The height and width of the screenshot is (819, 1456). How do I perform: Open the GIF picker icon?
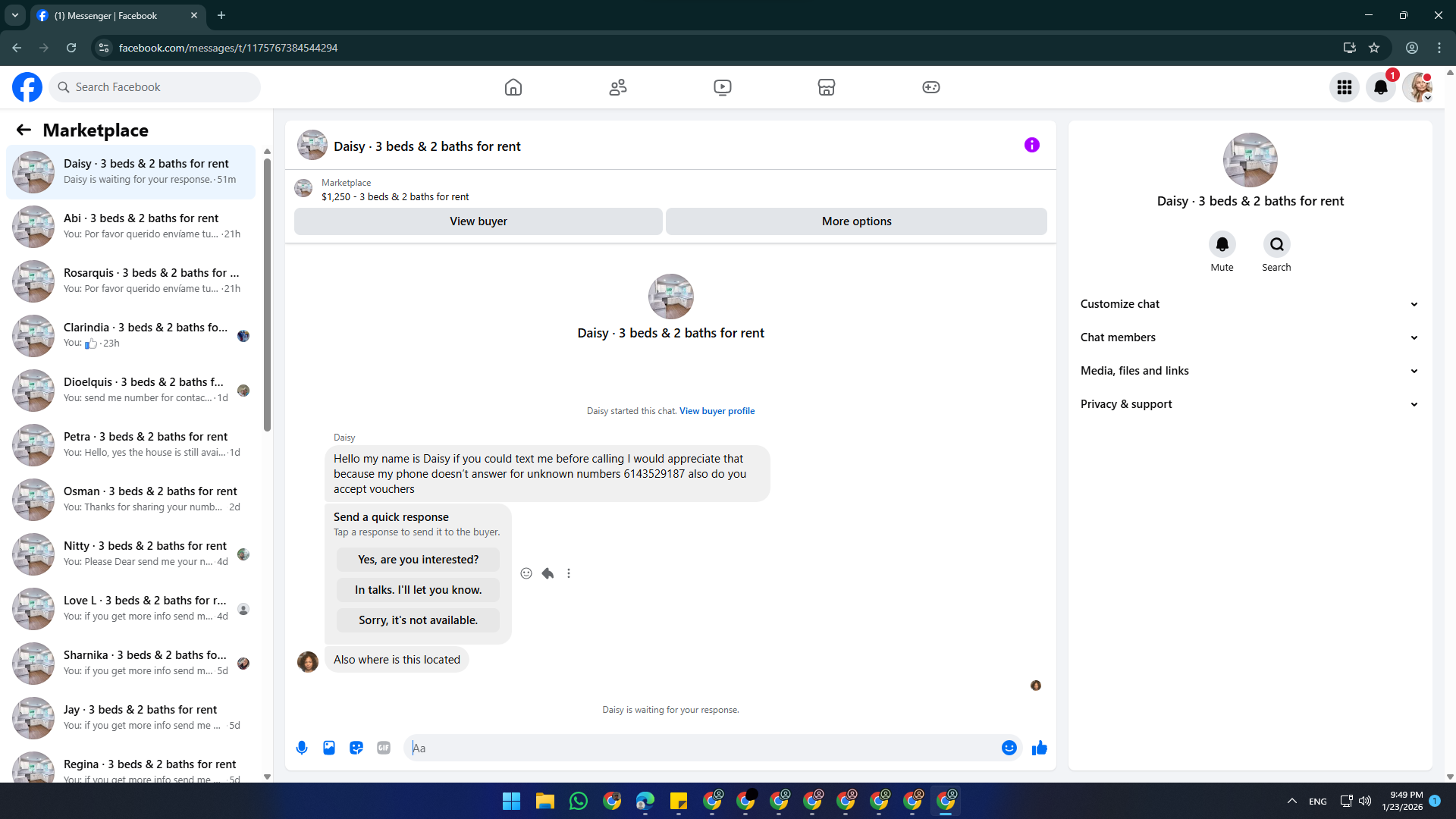point(384,748)
